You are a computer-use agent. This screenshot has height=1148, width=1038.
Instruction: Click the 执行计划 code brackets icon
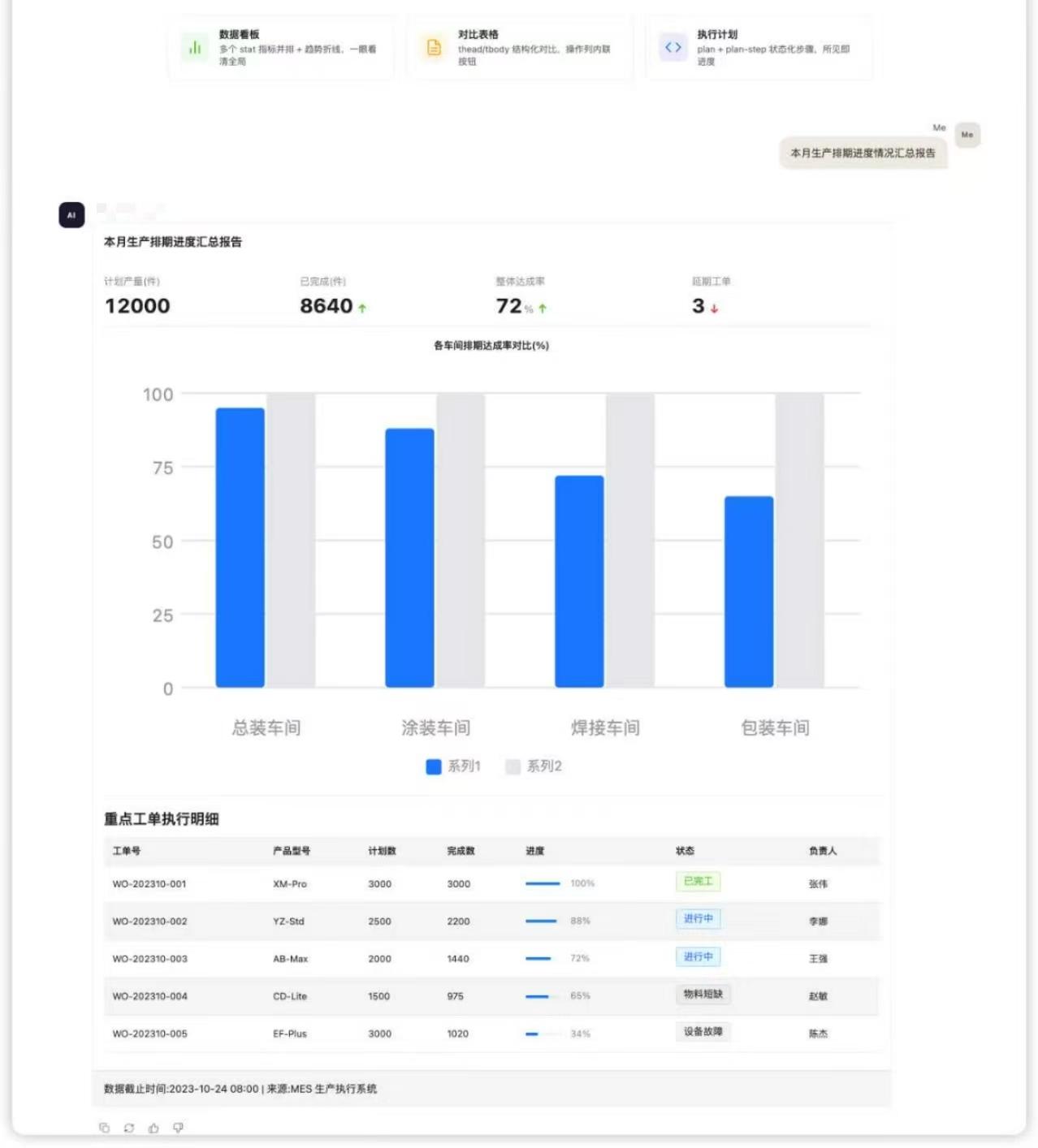pyautogui.click(x=673, y=47)
